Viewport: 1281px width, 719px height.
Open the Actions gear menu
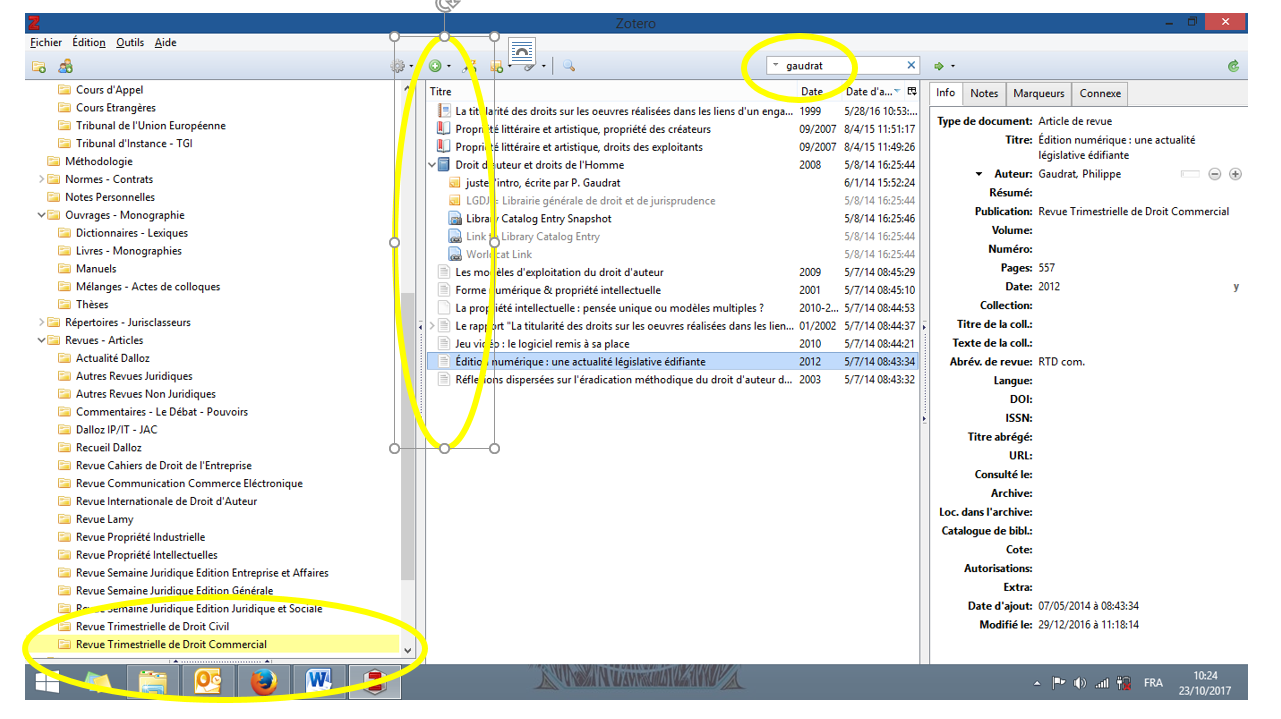pyautogui.click(x=399, y=66)
